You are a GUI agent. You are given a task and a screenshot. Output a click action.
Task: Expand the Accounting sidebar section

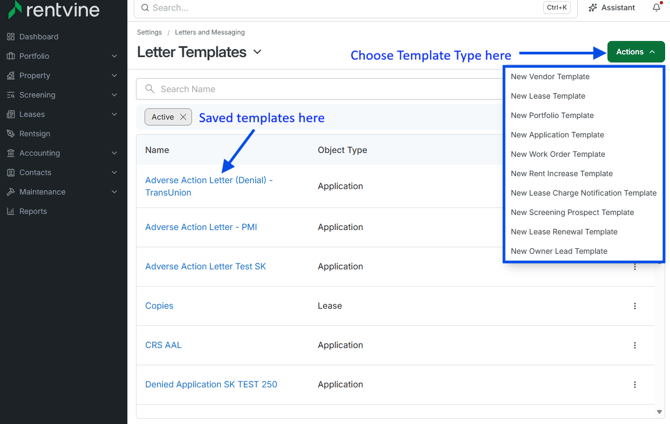114,153
